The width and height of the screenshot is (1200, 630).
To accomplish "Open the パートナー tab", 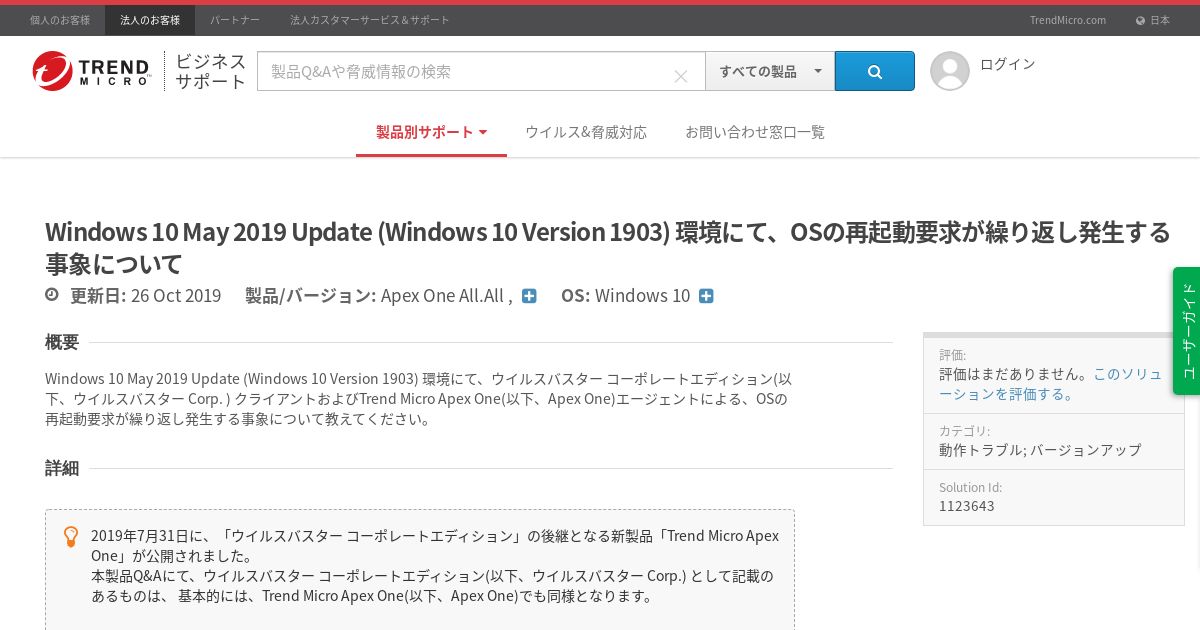I will coord(235,20).
